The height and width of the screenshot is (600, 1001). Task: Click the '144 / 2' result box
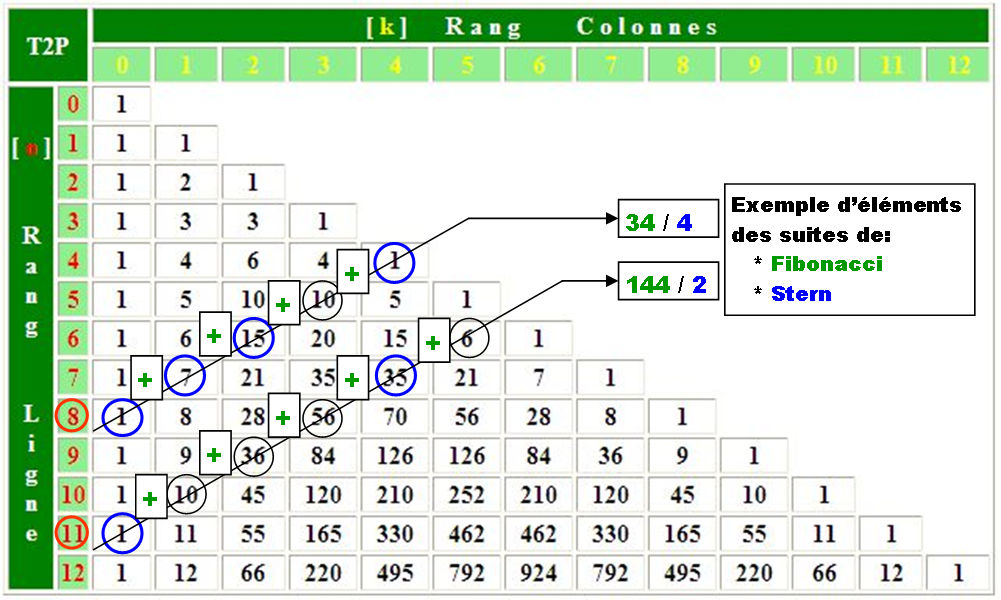(668, 280)
